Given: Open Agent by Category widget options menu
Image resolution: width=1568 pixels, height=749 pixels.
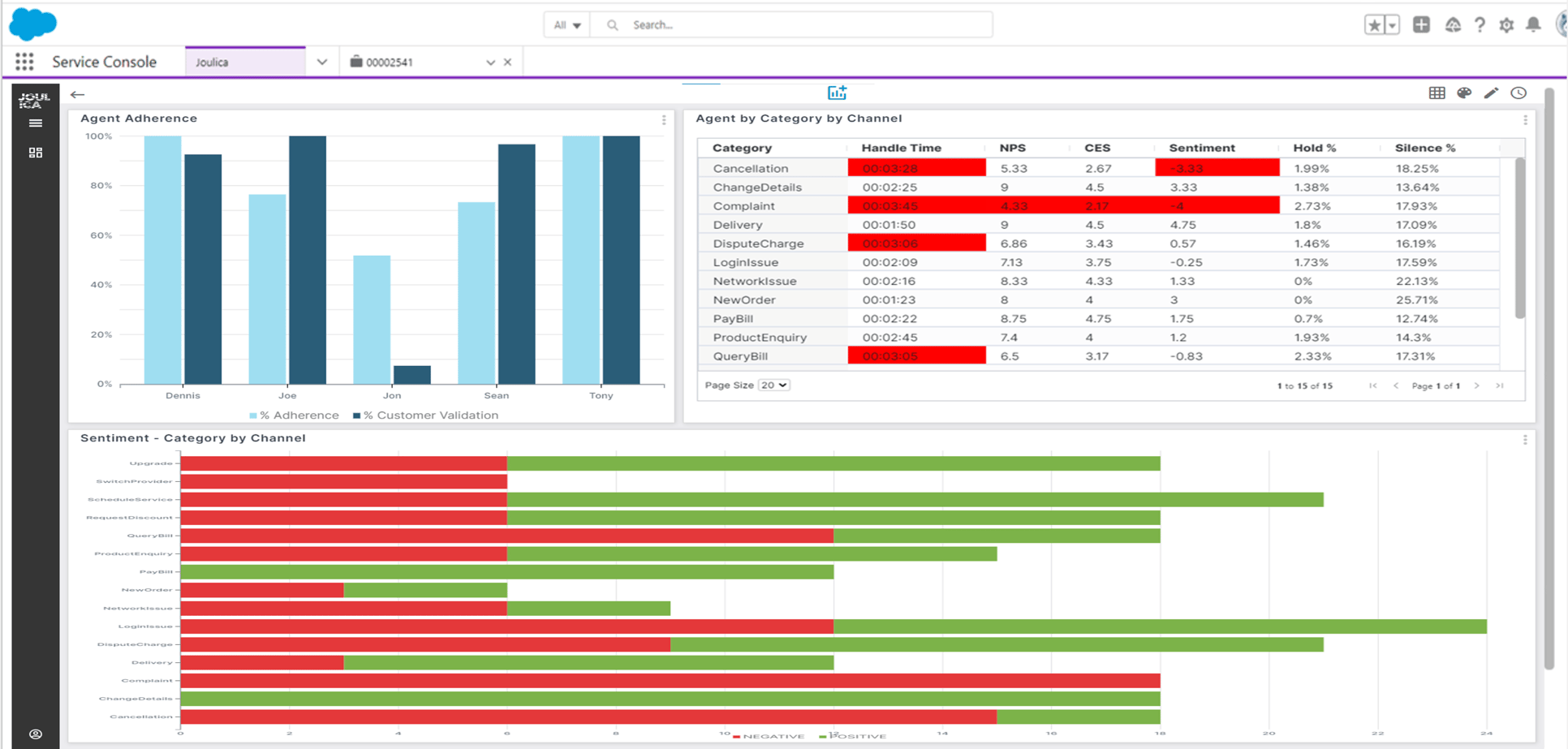Looking at the screenshot, I should (x=1525, y=119).
